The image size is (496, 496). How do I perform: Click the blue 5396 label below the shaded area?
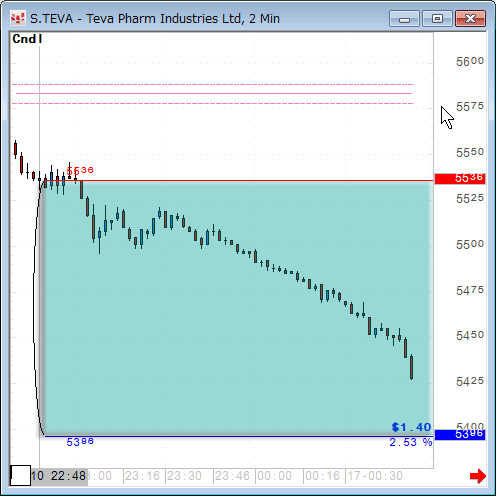(80, 442)
